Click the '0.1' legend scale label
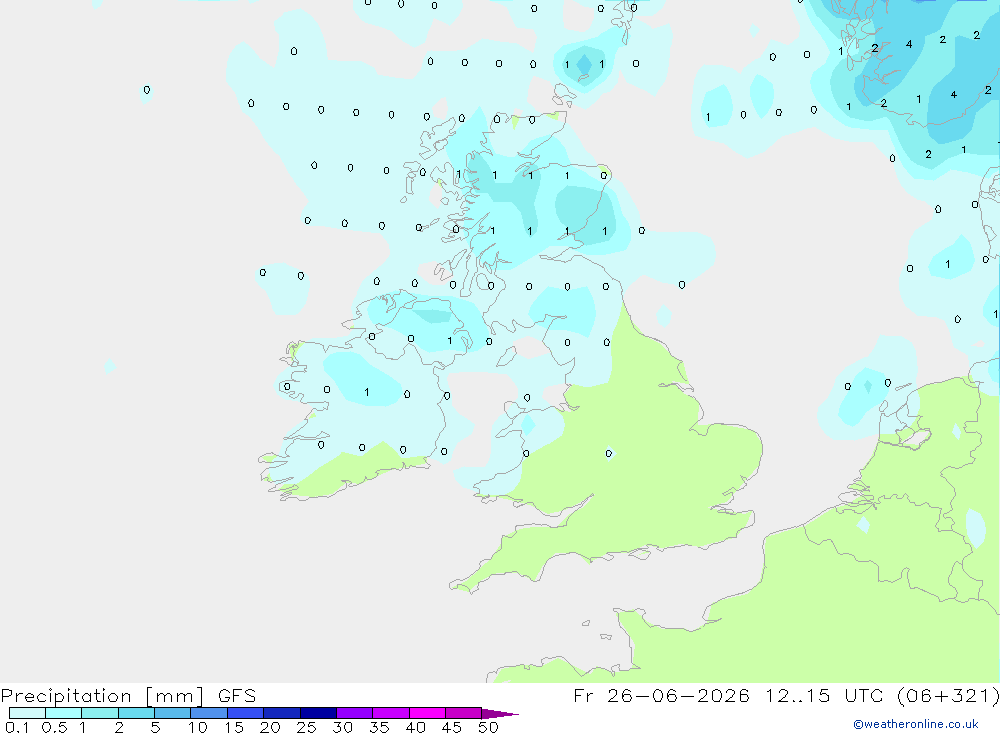 click(17, 727)
